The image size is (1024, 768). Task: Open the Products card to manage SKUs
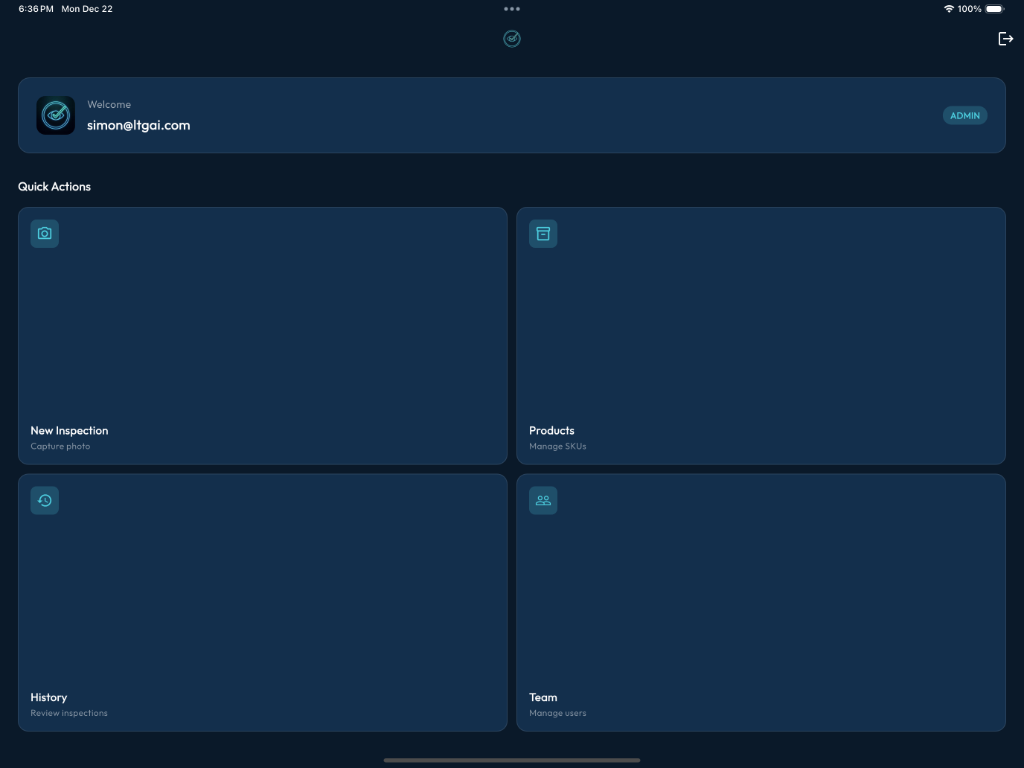point(761,336)
